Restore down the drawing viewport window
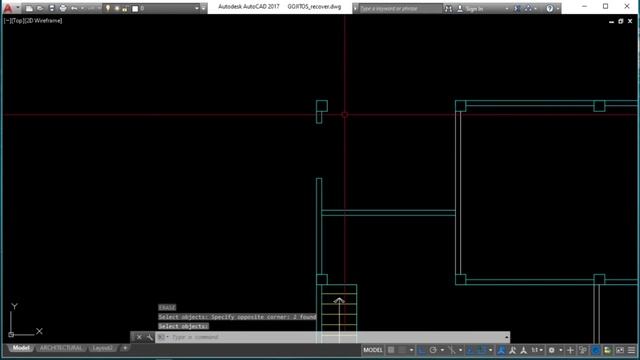 [x=620, y=21]
